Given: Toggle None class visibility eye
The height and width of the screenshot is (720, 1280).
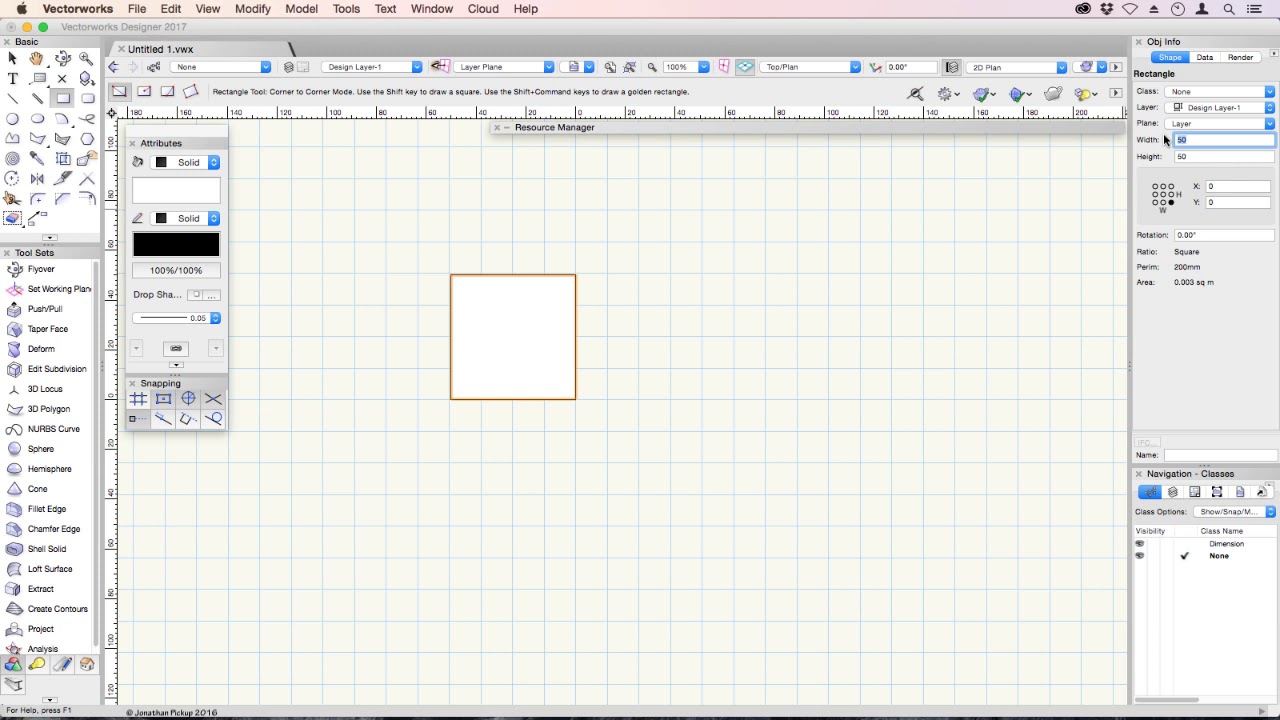Looking at the screenshot, I should 1139,556.
